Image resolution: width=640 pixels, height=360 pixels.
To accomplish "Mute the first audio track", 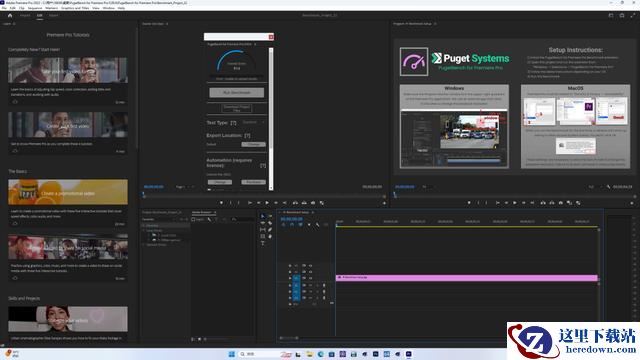I will click(x=311, y=285).
